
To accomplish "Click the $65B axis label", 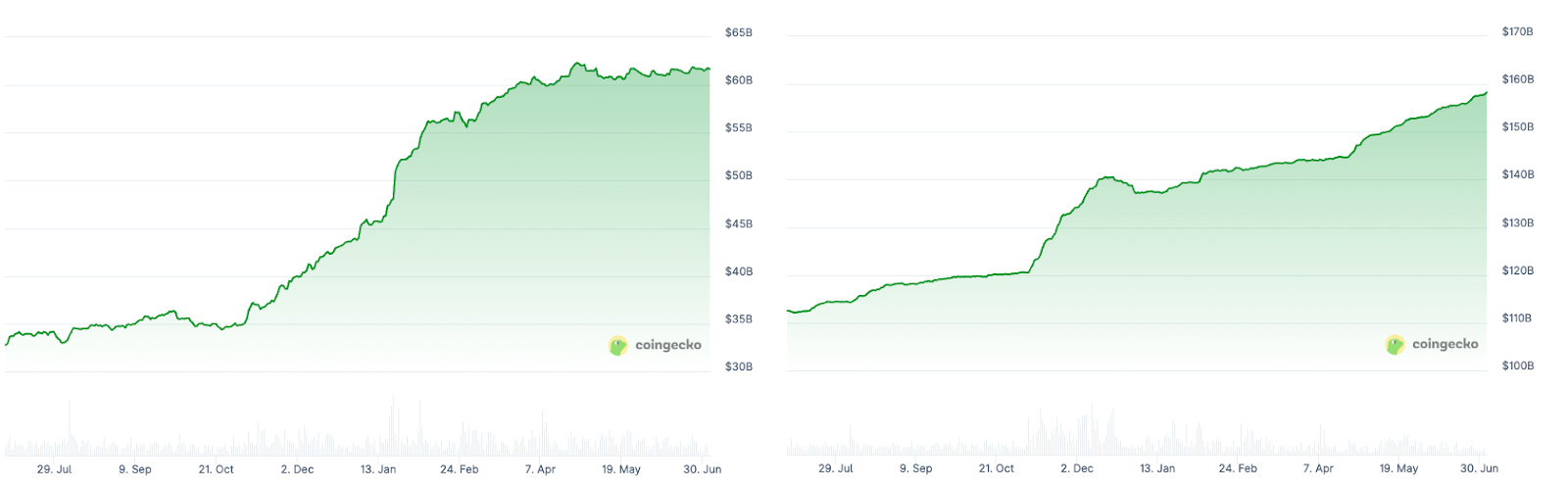I will point(738,32).
